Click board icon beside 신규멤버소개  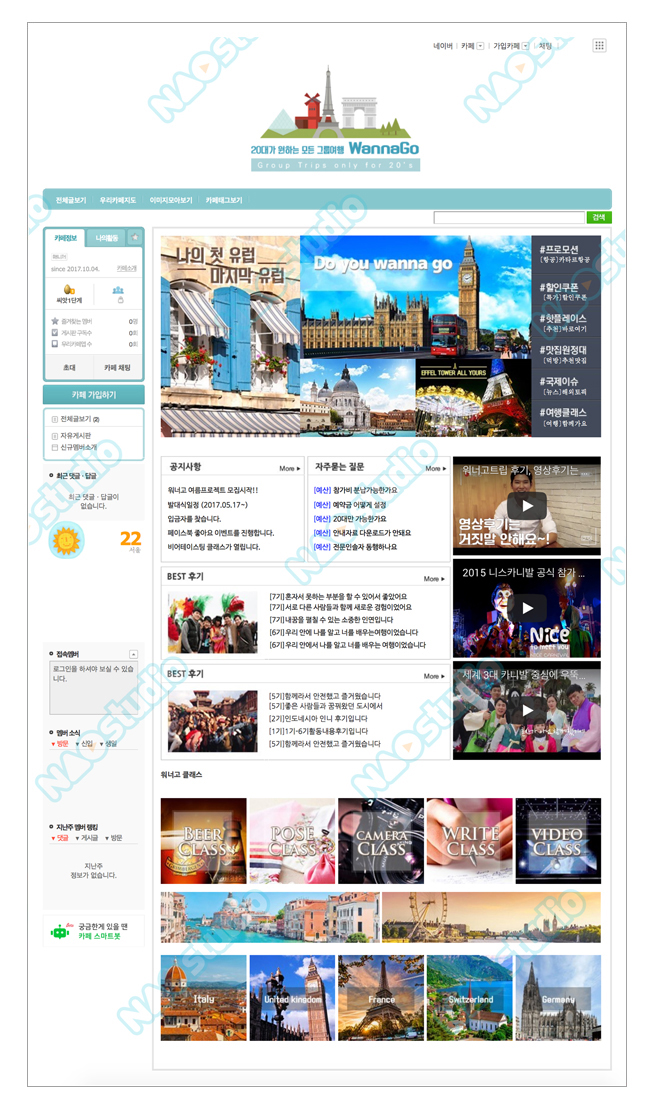55,447
